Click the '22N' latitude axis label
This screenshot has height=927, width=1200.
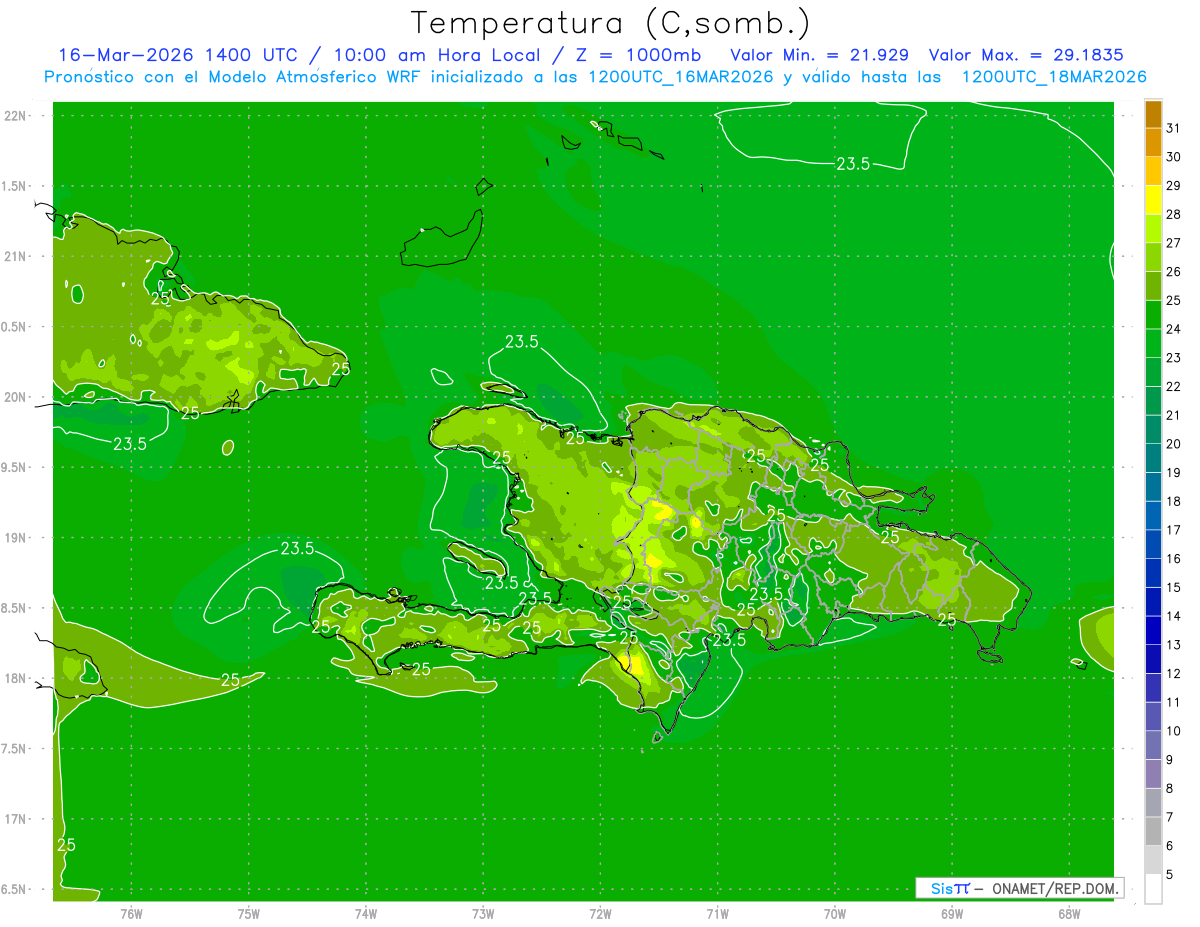15,116
